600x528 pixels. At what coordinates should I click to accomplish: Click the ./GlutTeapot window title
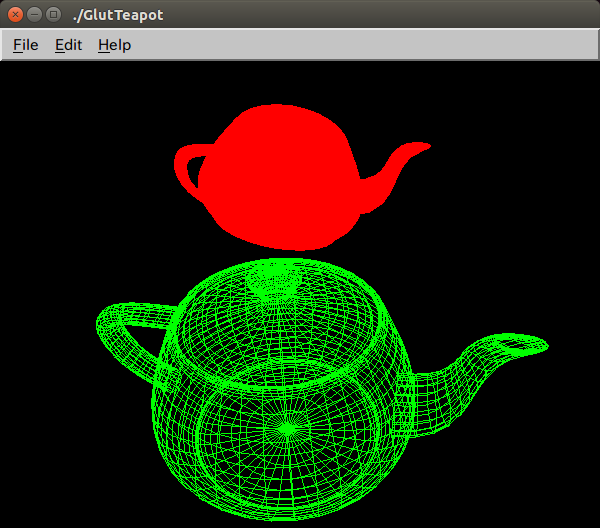tap(118, 15)
